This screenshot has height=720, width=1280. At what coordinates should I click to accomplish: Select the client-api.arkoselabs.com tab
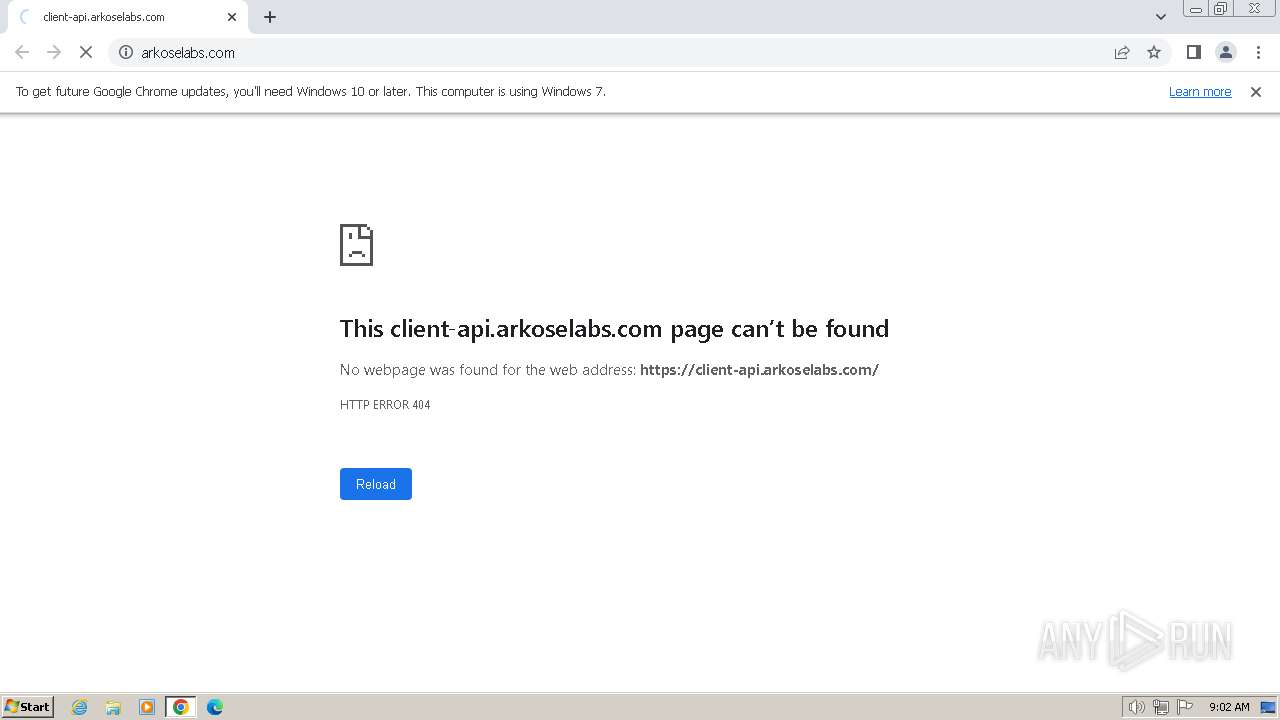point(127,17)
